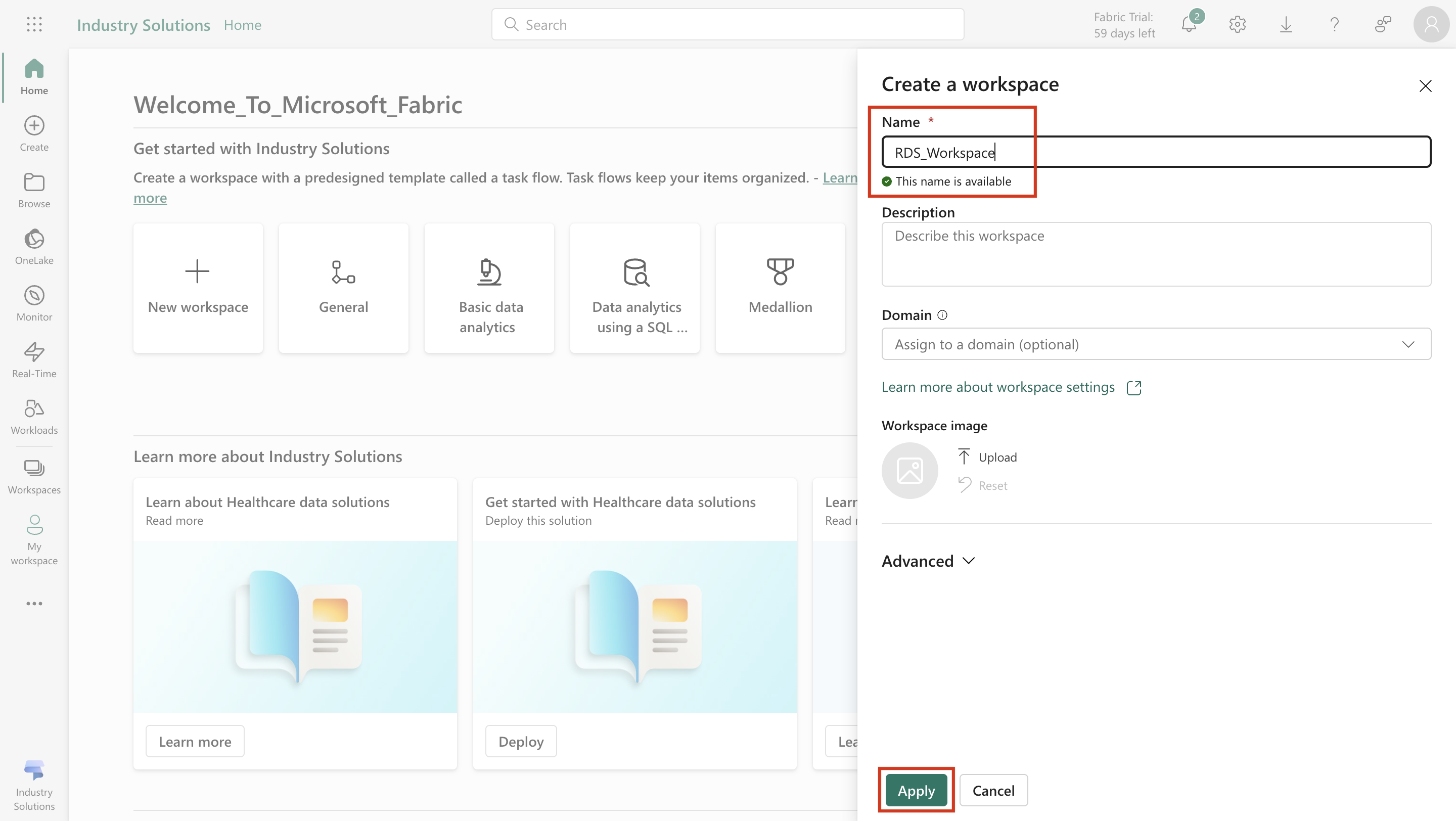1456x821 pixels.
Task: Click the Search box
Action: click(727, 24)
